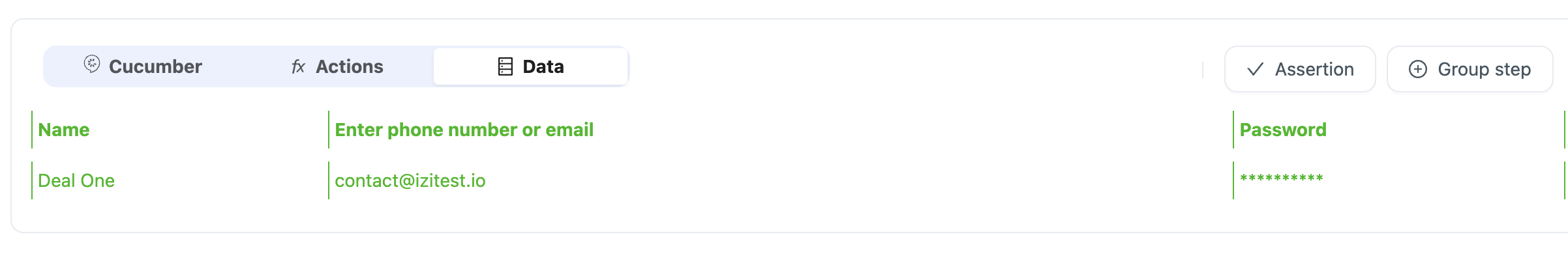
Task: Edit the Deal One name cell
Action: [x=180, y=180]
